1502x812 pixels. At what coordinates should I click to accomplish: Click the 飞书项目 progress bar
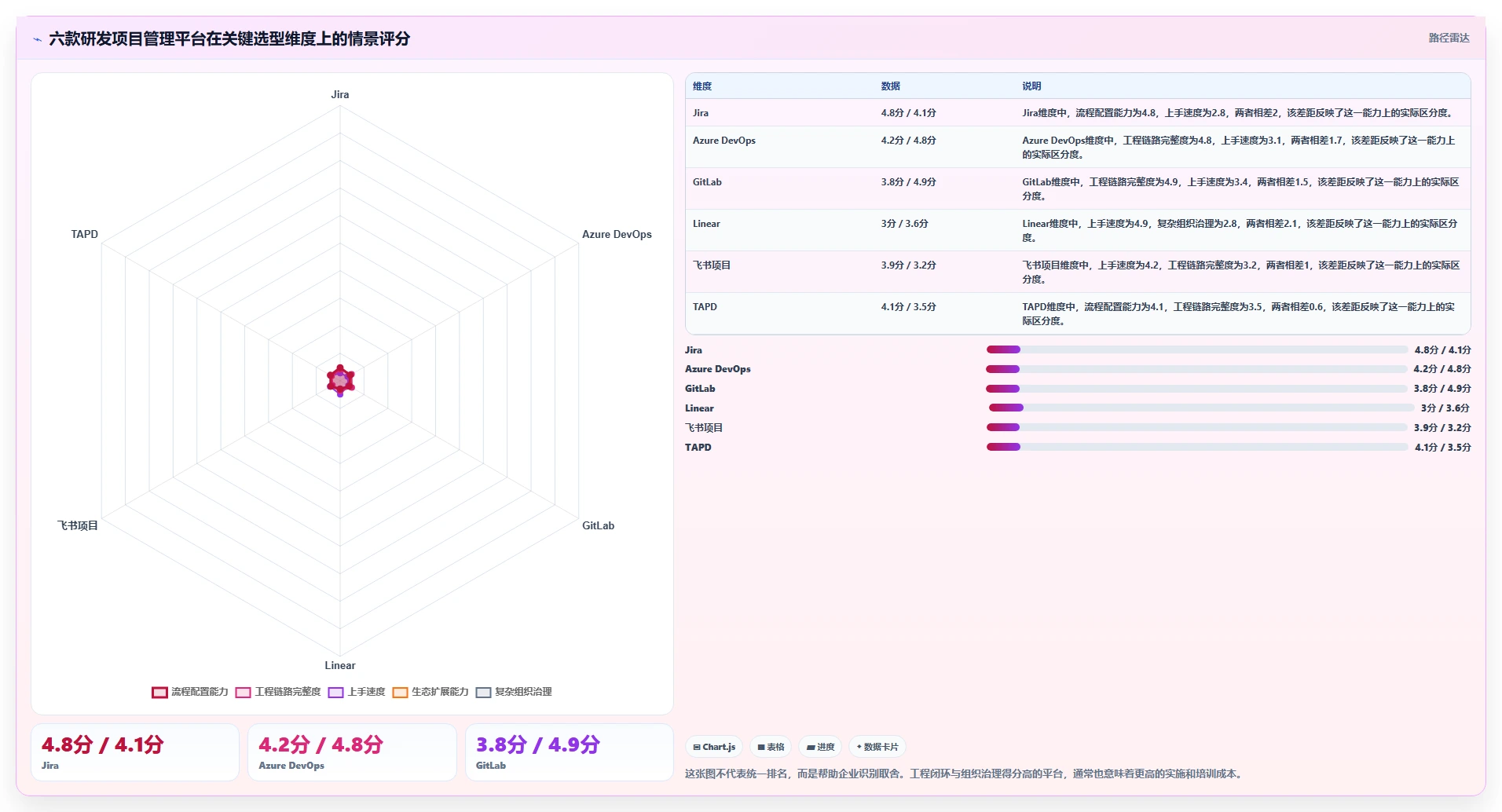[1196, 427]
